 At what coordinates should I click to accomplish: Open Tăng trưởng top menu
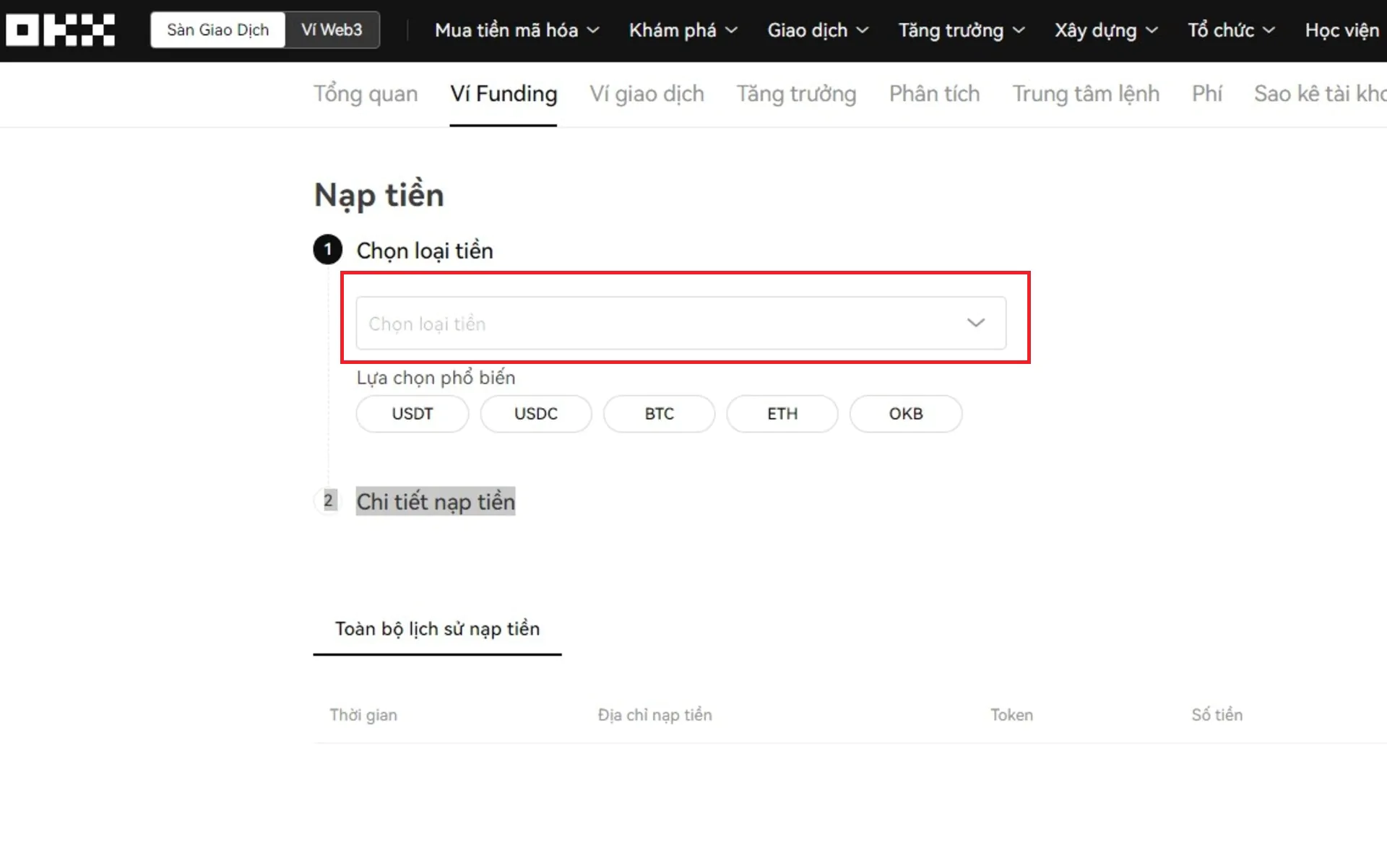962,30
